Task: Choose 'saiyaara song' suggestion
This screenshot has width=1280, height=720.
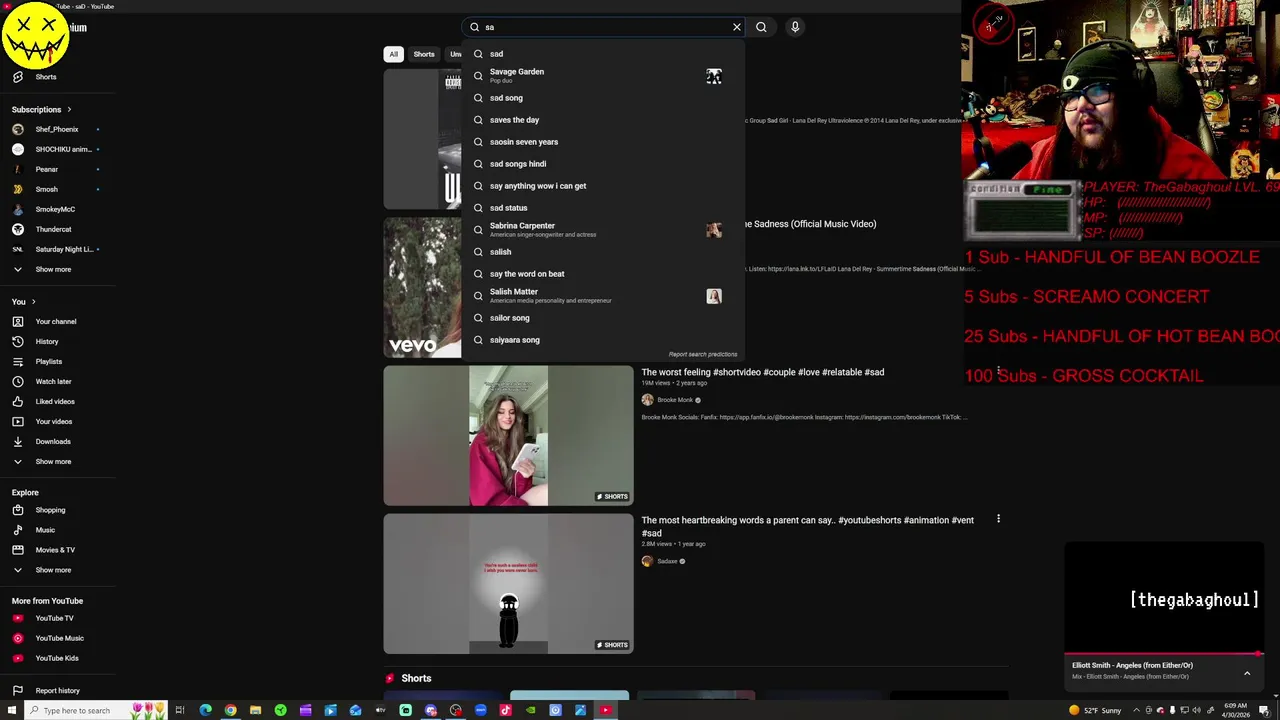Action: 604,340
